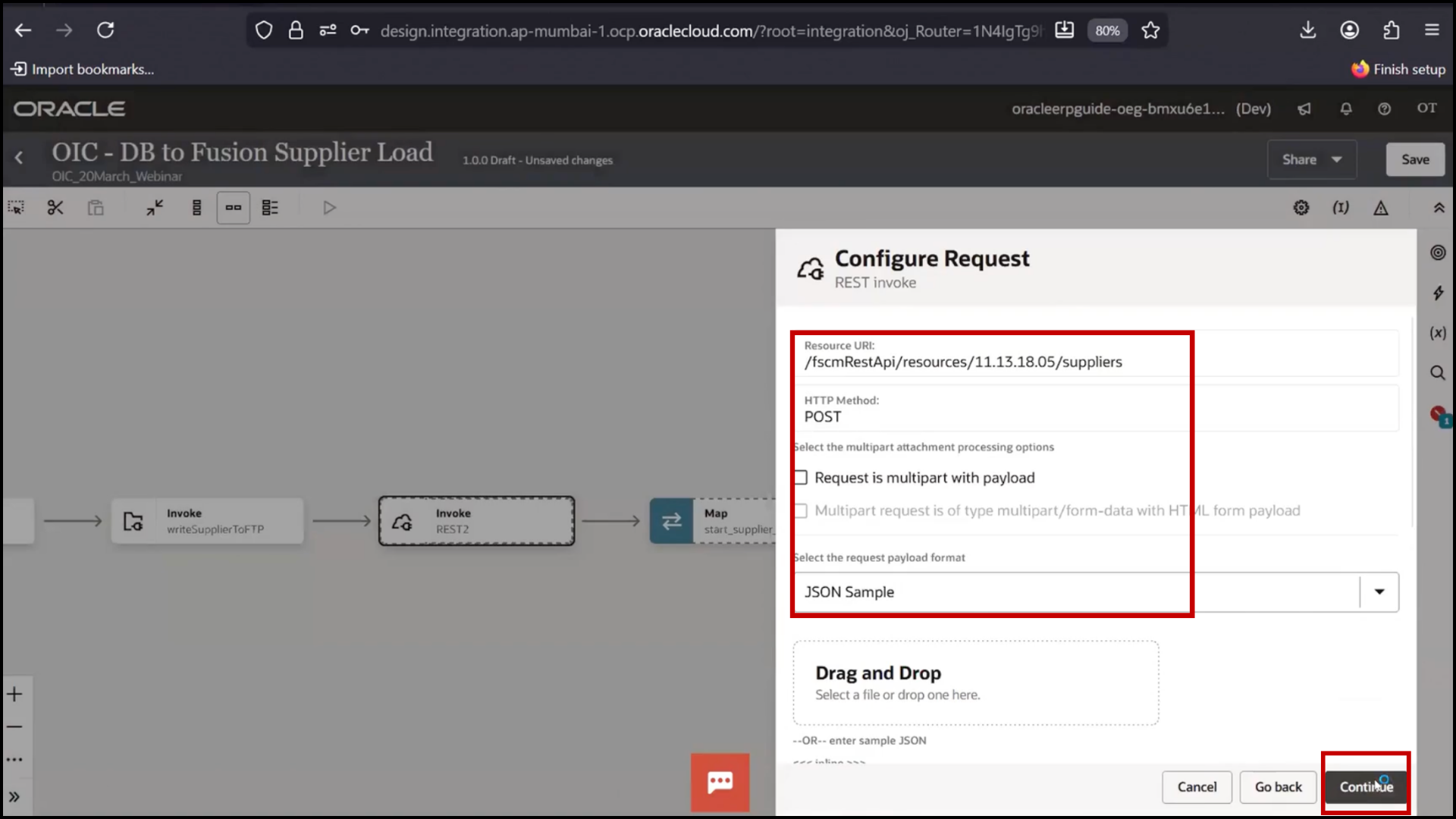Open the search magnifier in the side rail
The width and height of the screenshot is (1456, 819).
click(1438, 372)
